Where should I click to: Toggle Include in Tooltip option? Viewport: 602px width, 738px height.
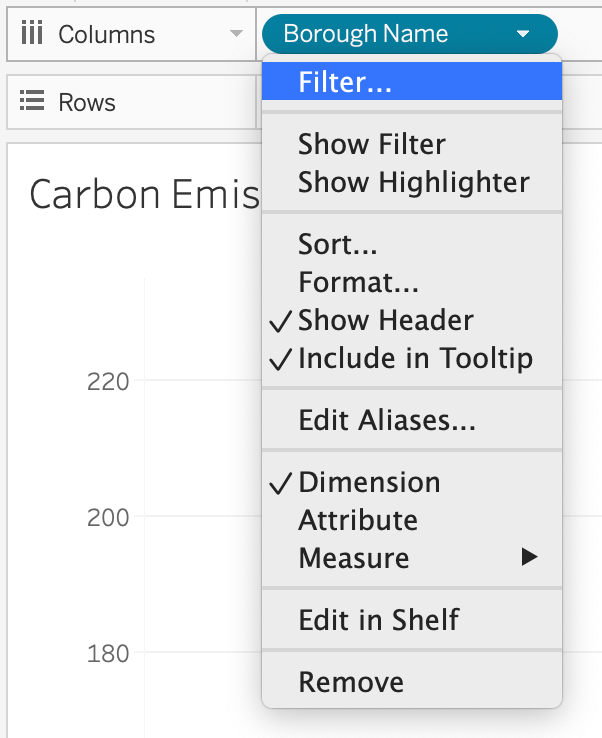point(415,358)
